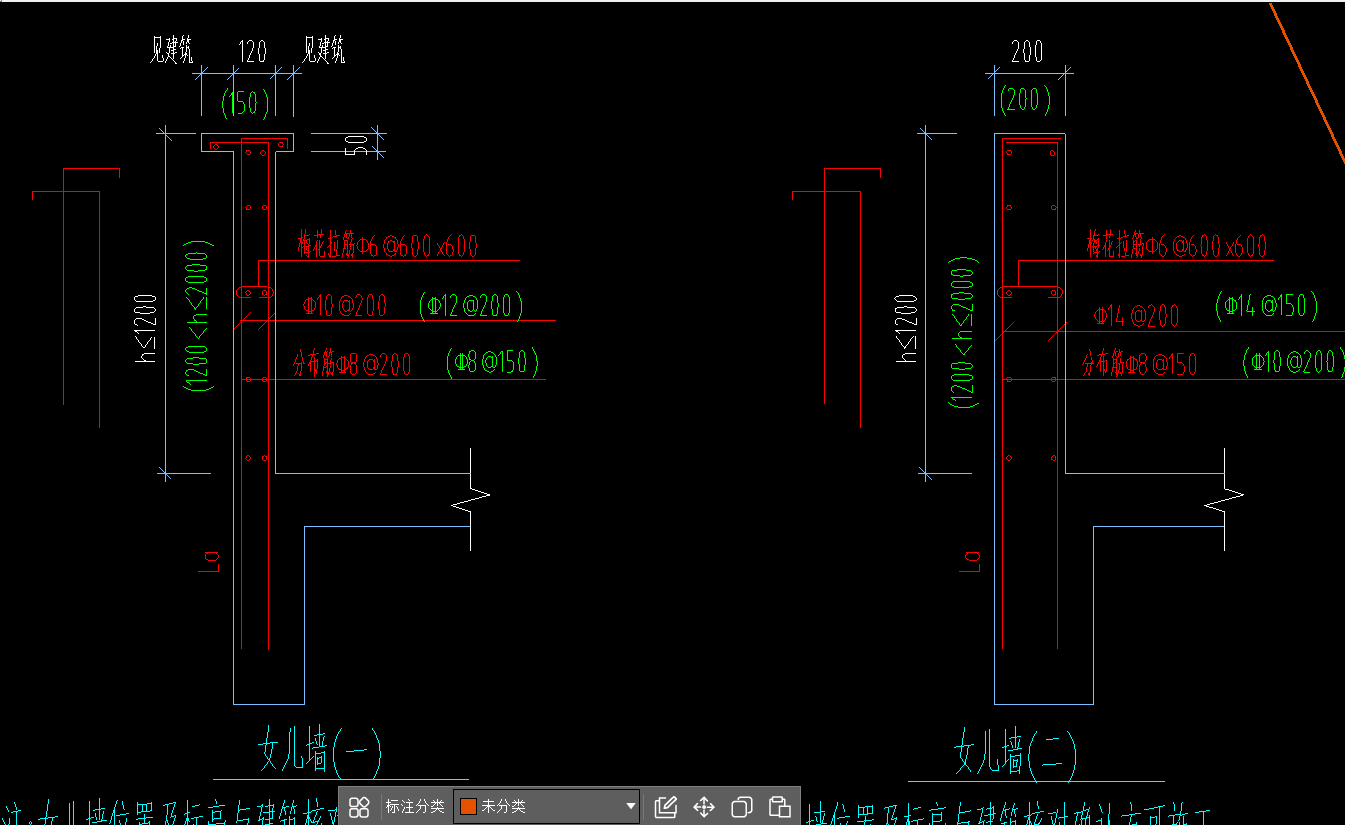1345x825 pixels.
Task: Select the 120 width dimension
Action: pos(253,51)
